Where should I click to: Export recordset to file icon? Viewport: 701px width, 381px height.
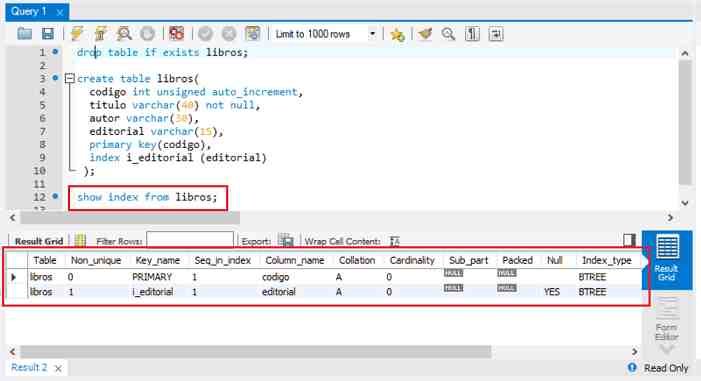(286, 241)
